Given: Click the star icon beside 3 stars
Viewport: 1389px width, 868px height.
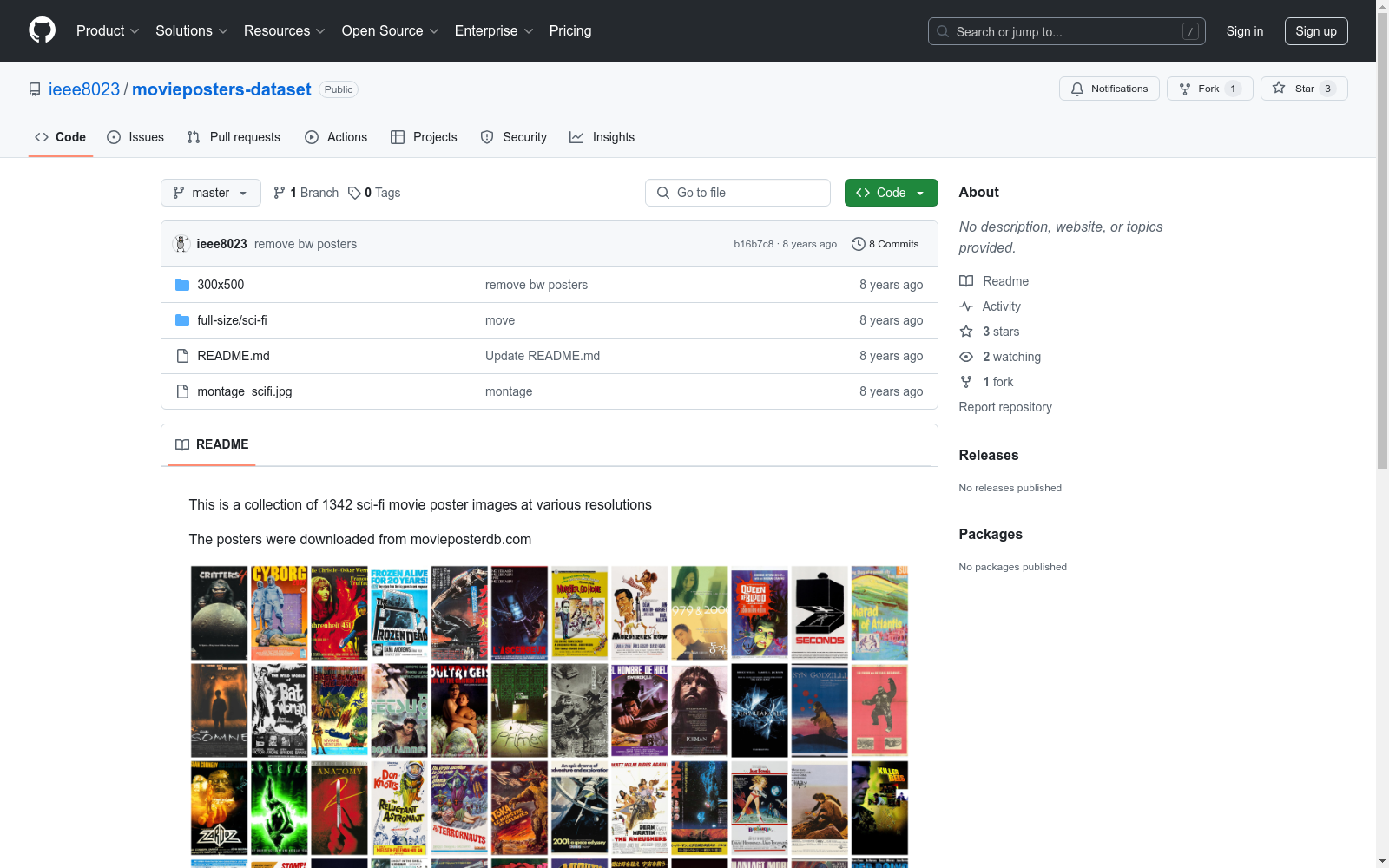Looking at the screenshot, I should pyautogui.click(x=966, y=332).
